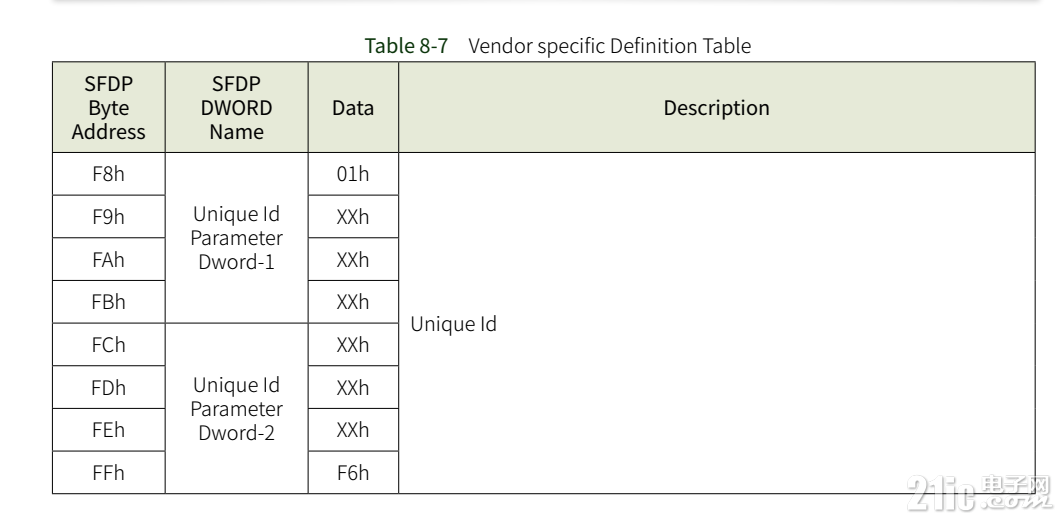This screenshot has width=1061, height=518.
Task: Click the FEh byte address cell
Action: (109, 430)
